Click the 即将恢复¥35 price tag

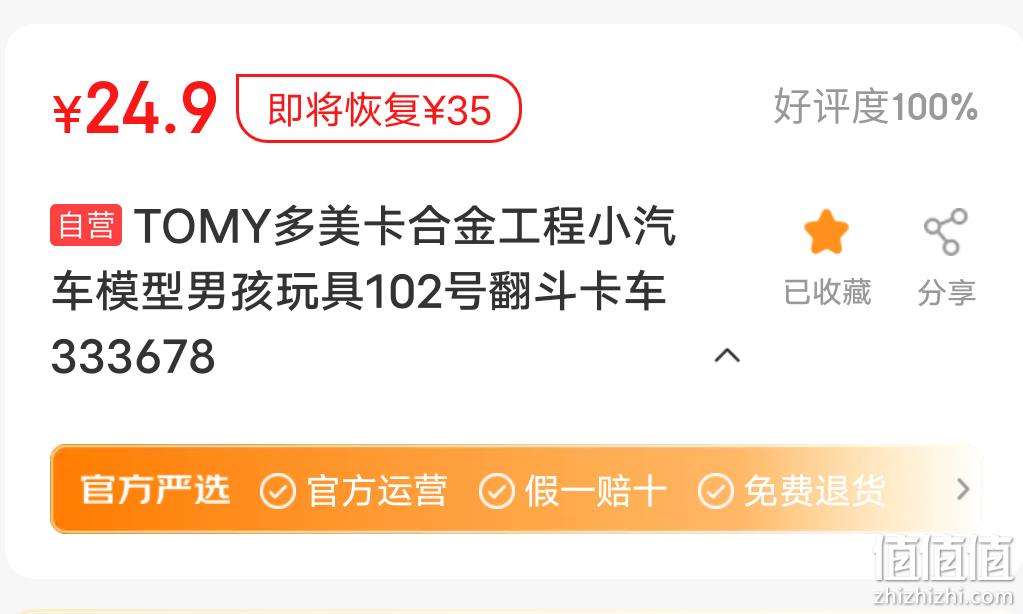[x=378, y=108]
